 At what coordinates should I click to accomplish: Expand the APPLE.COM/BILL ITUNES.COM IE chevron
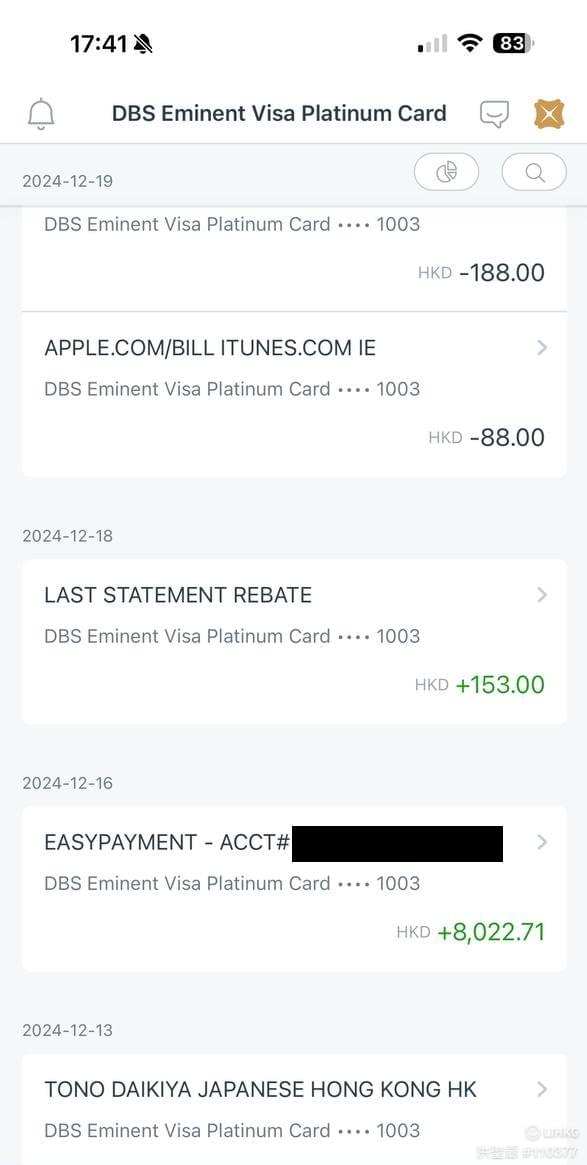[x=542, y=348]
